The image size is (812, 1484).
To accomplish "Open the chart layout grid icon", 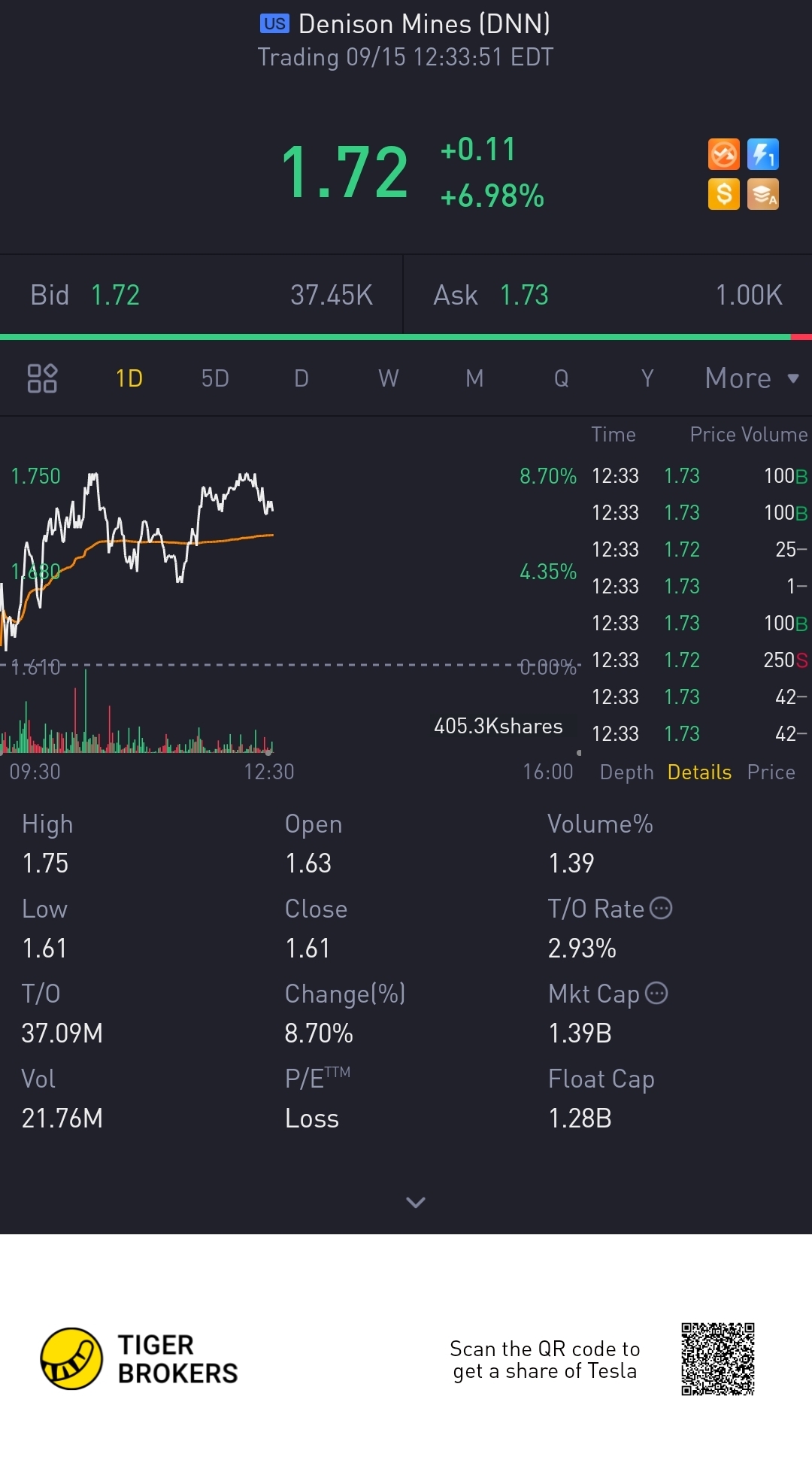I will point(42,378).
